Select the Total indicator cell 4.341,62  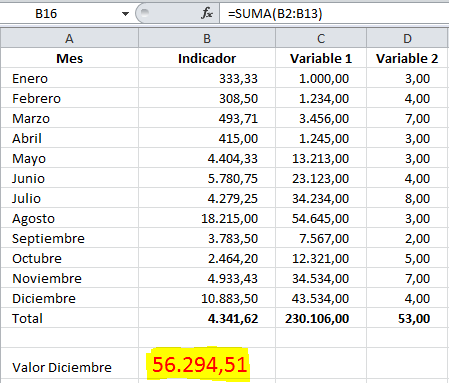(207, 318)
